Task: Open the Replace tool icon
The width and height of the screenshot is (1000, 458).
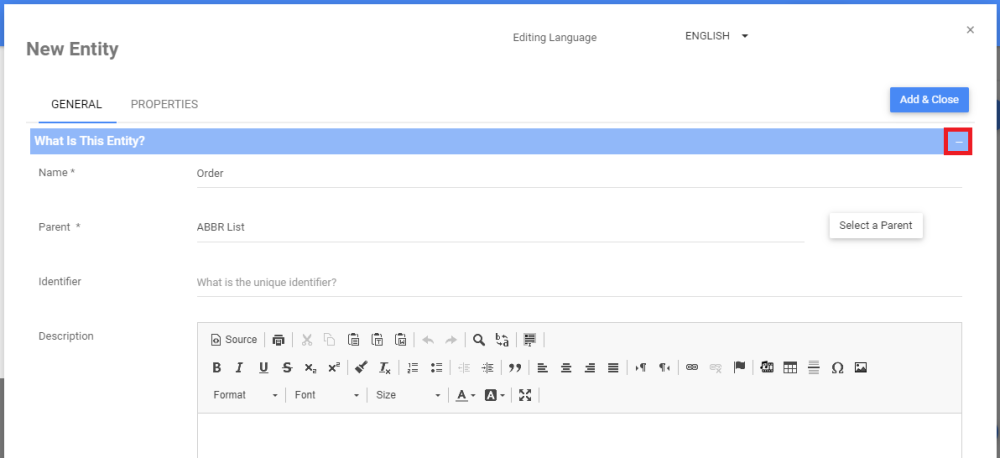Action: (503, 340)
